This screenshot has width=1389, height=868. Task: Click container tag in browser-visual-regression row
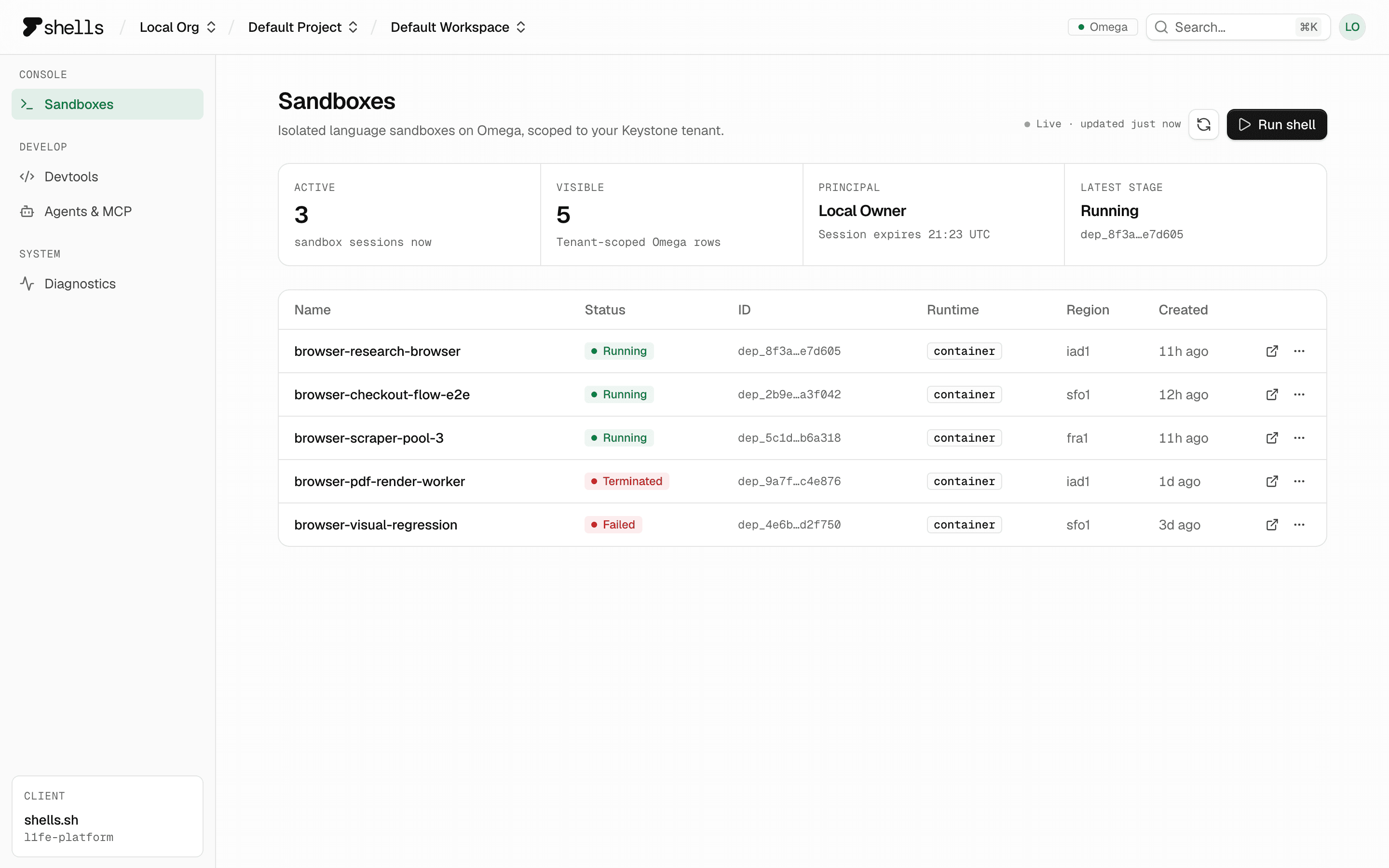pos(964,525)
